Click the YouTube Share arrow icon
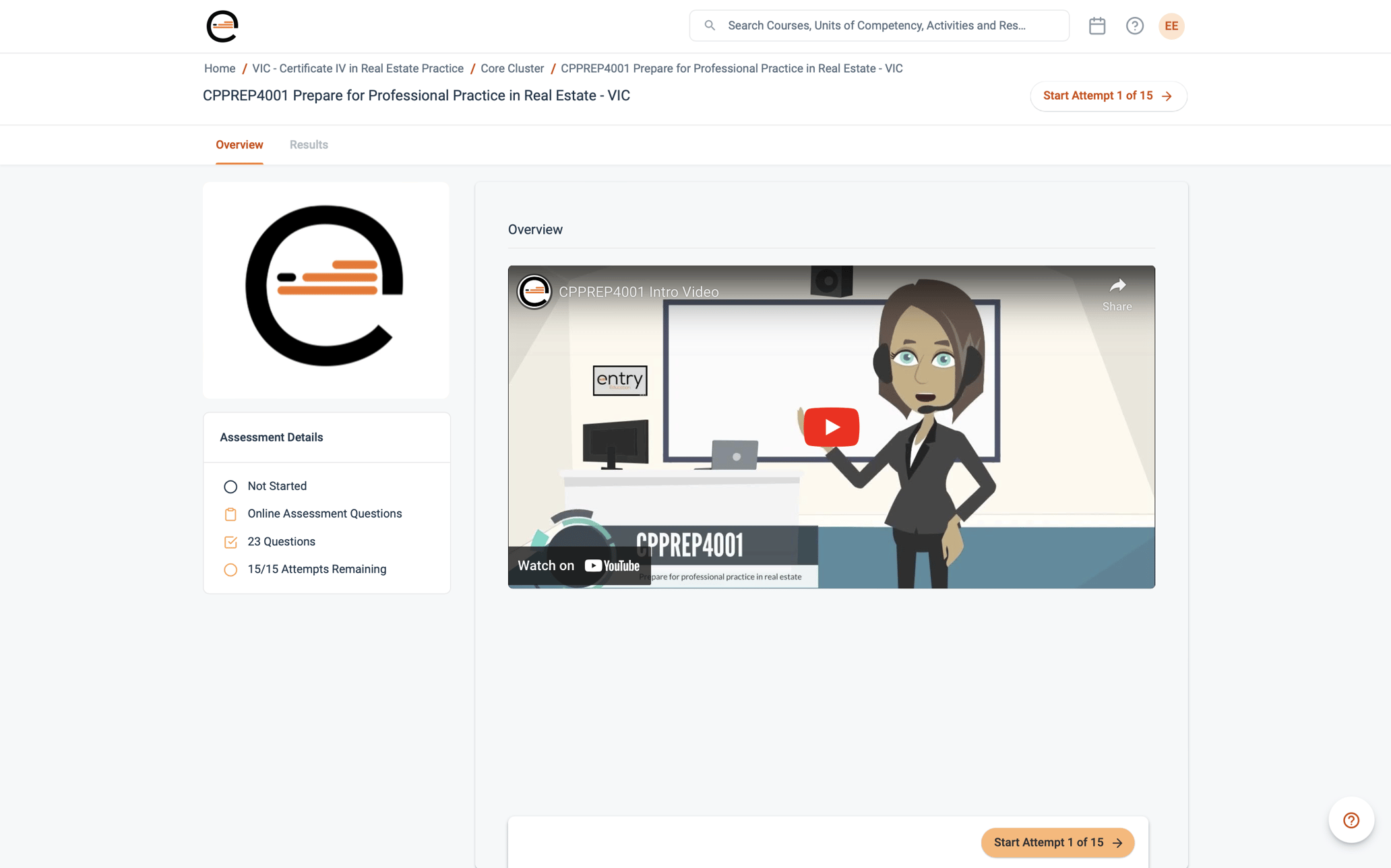The height and width of the screenshot is (868, 1391). [x=1117, y=286]
